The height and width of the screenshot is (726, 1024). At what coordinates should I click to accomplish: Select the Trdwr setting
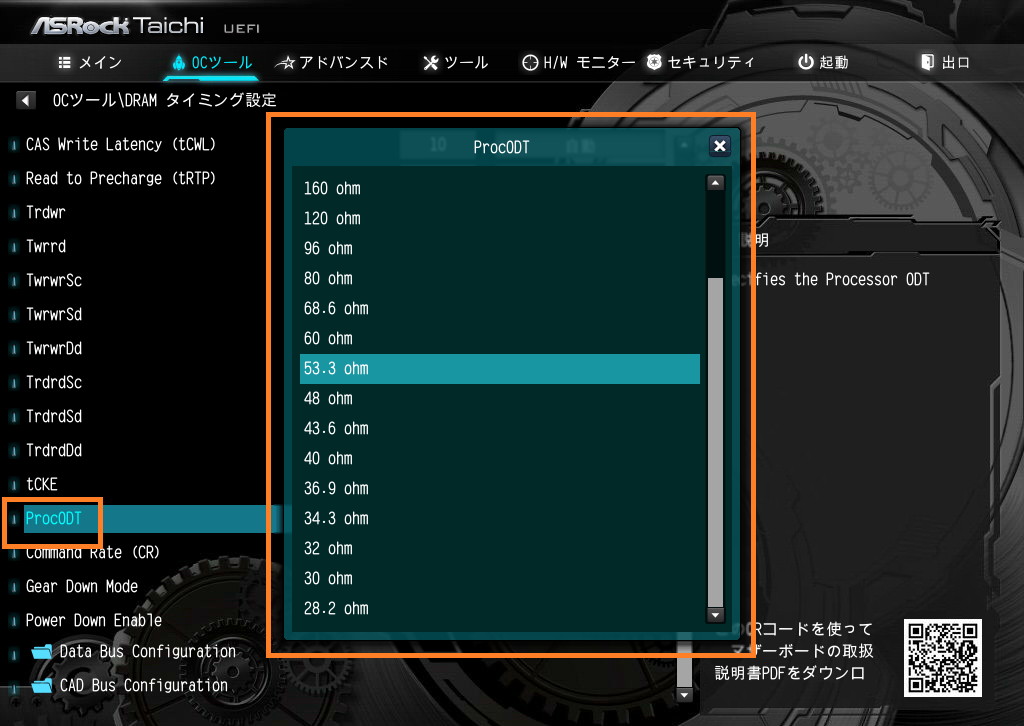point(46,212)
